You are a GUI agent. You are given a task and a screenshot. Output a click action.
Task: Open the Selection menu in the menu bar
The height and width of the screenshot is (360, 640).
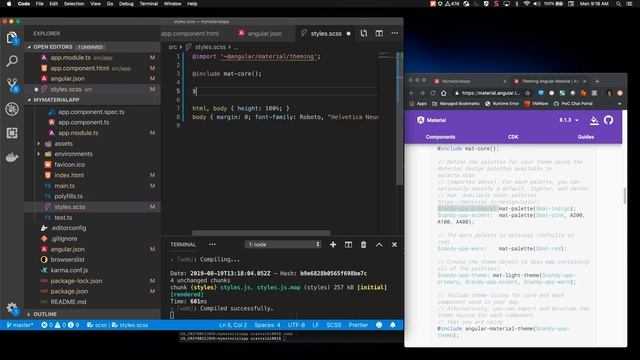pyautogui.click(x=74, y=4)
